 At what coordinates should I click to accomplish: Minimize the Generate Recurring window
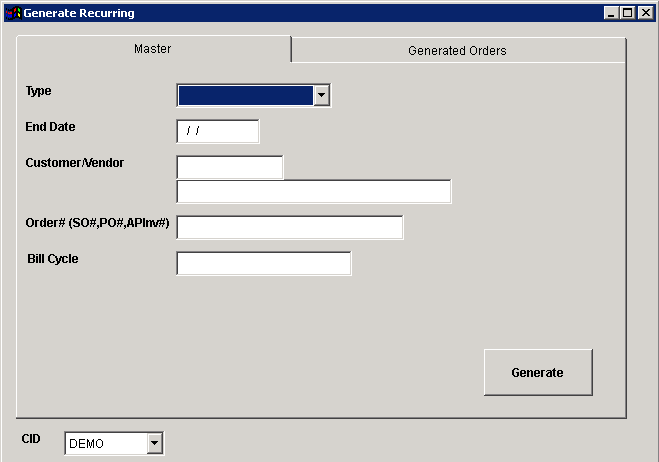[x=611, y=13]
